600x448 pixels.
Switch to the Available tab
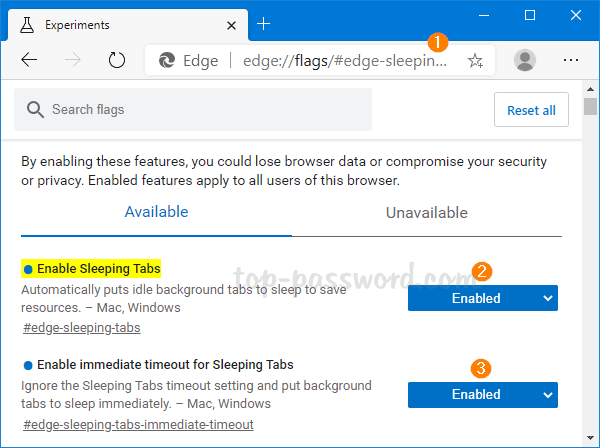(x=156, y=212)
